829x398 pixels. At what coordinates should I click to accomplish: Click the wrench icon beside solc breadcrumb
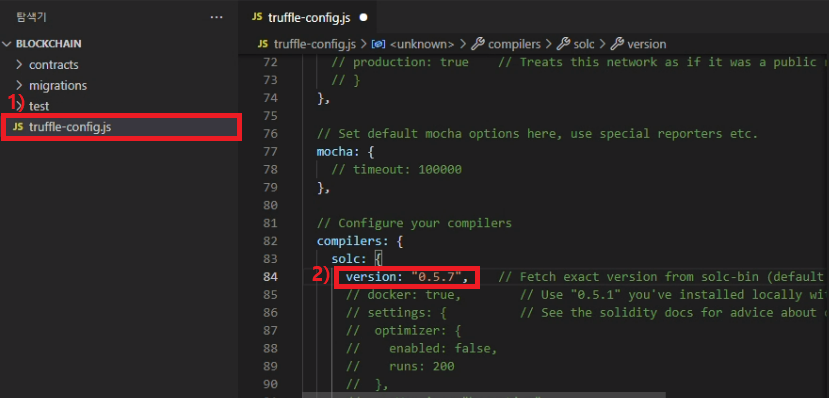click(563, 44)
